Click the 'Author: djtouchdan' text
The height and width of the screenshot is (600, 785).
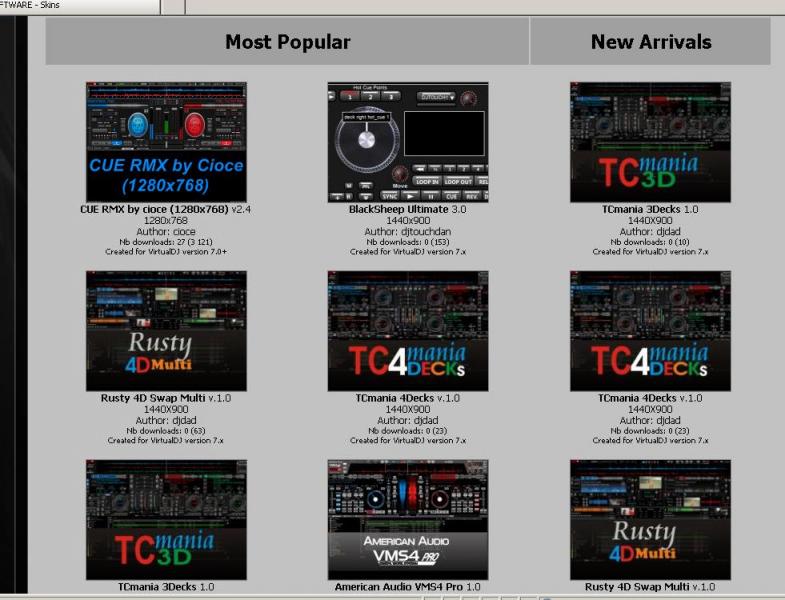click(408, 232)
